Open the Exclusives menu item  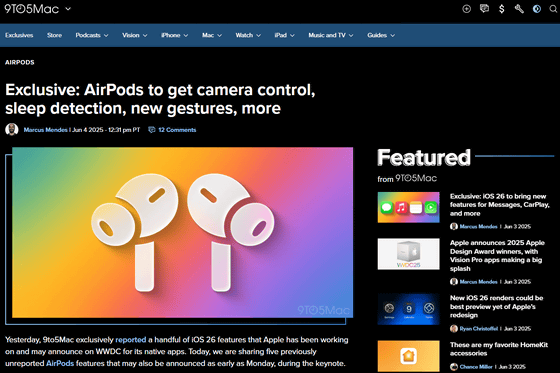point(19,35)
